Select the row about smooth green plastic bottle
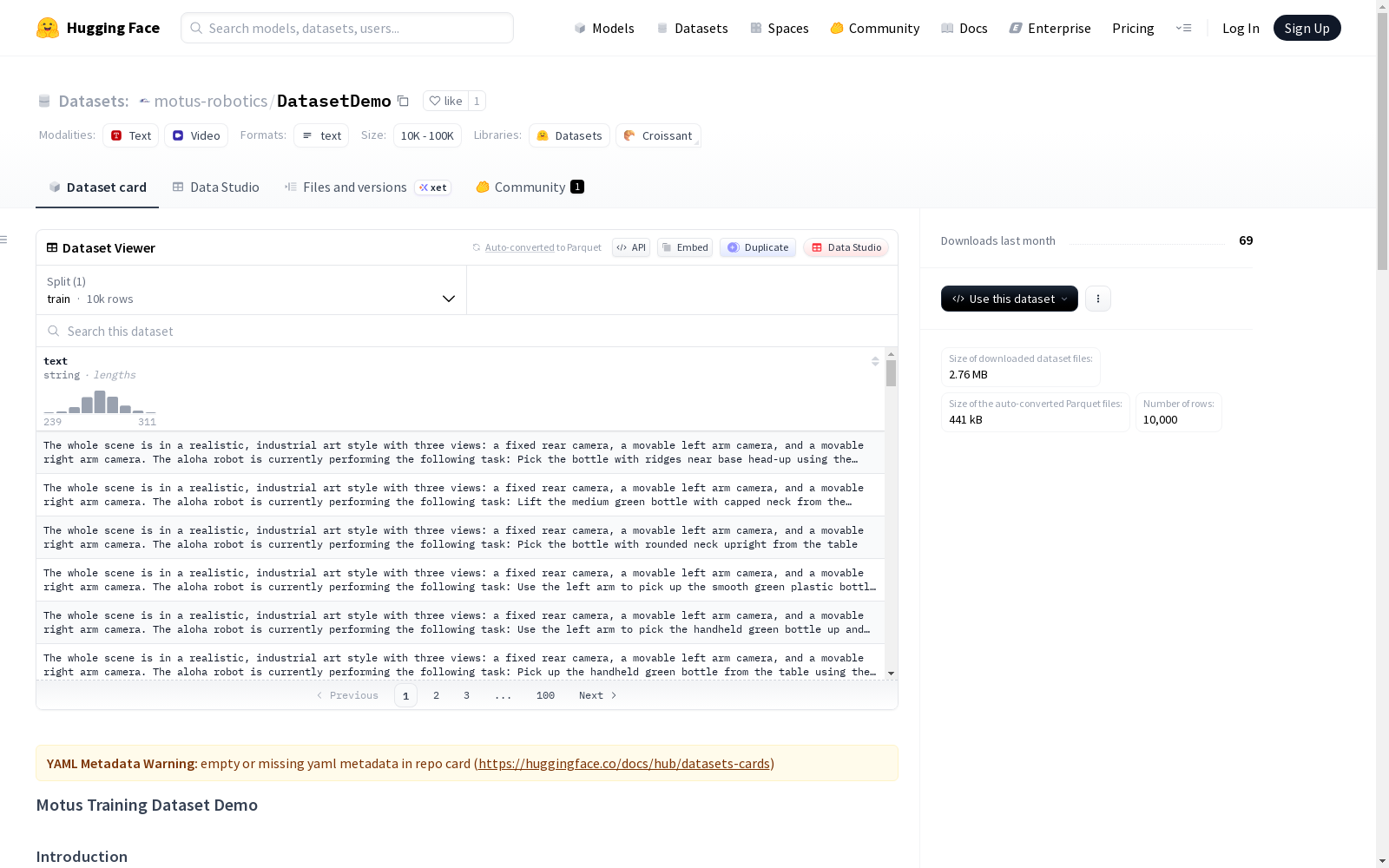The width and height of the screenshot is (1389, 868). click(x=460, y=580)
